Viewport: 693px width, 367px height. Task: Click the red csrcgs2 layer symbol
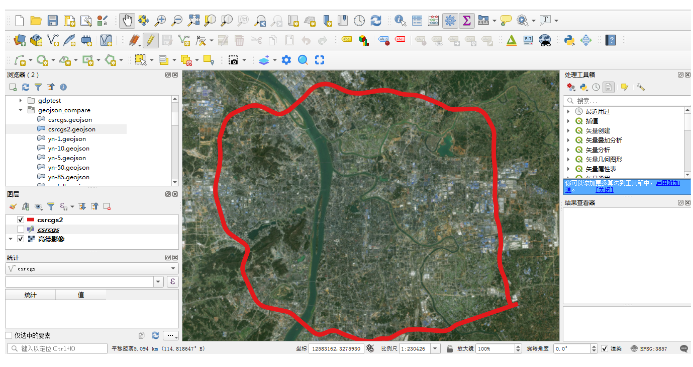30,220
